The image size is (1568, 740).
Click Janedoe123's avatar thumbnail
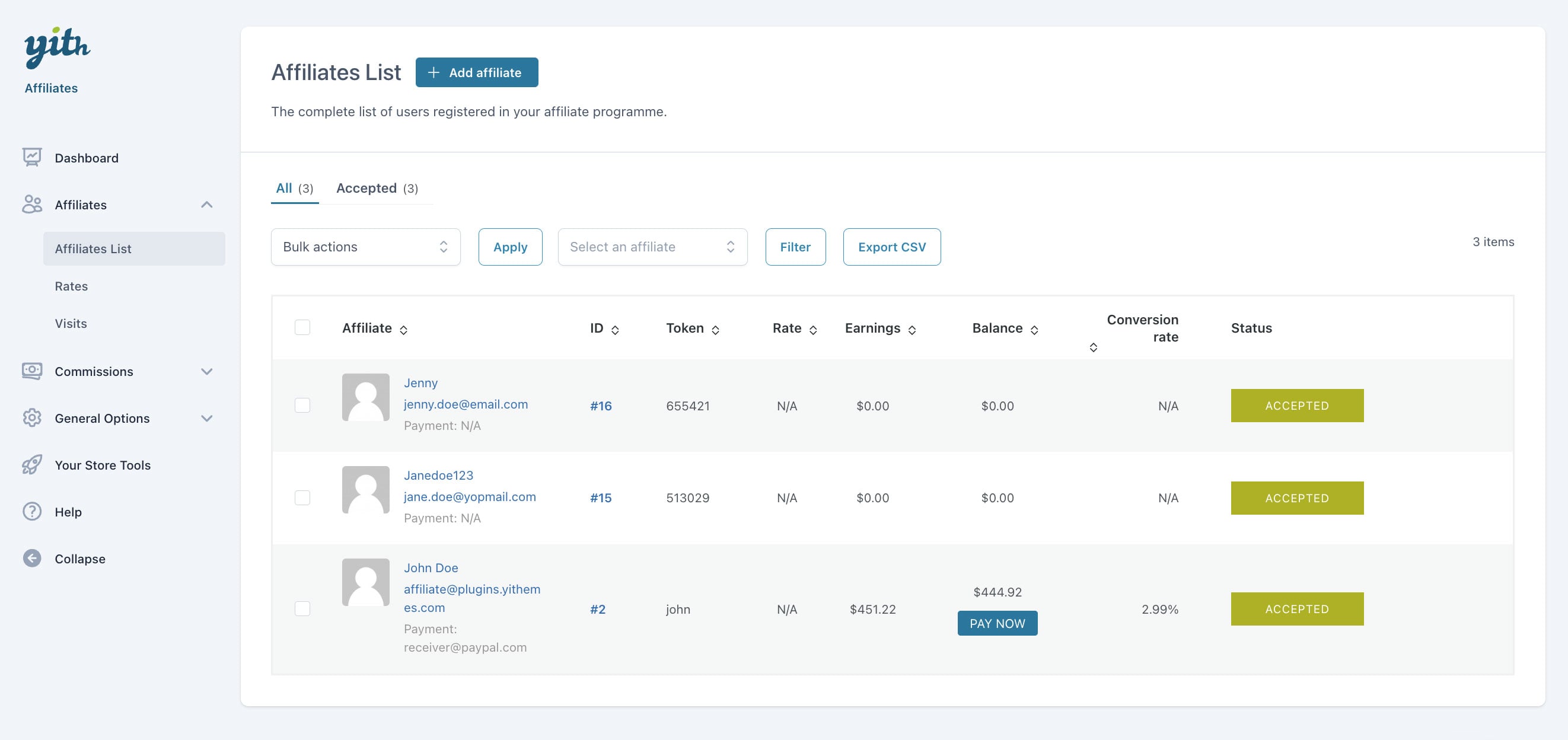[365, 490]
